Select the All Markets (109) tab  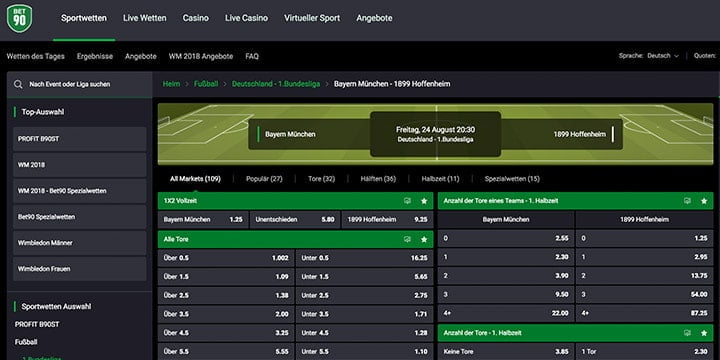195,179
